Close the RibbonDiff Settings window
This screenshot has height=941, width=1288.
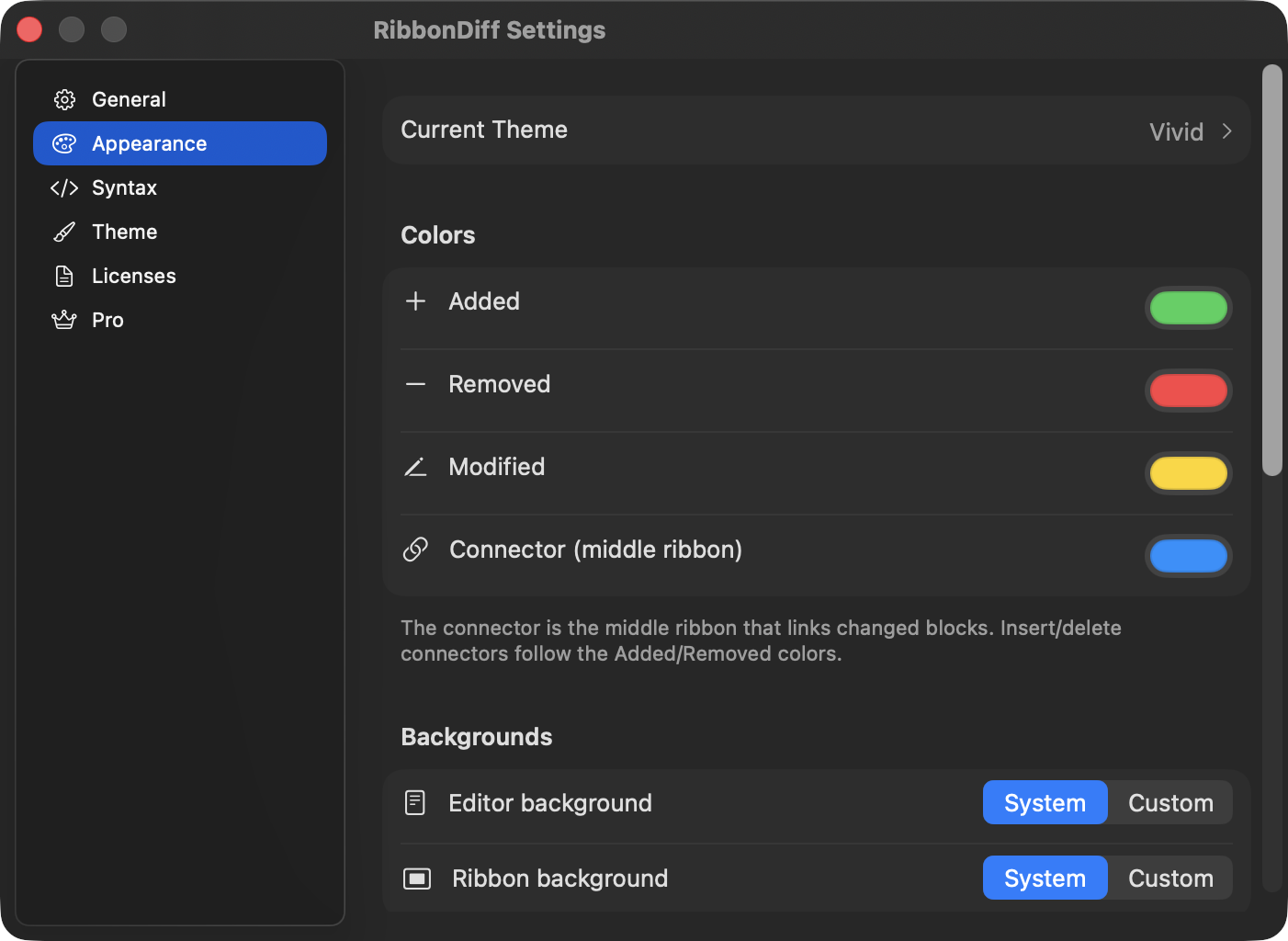pos(29,29)
